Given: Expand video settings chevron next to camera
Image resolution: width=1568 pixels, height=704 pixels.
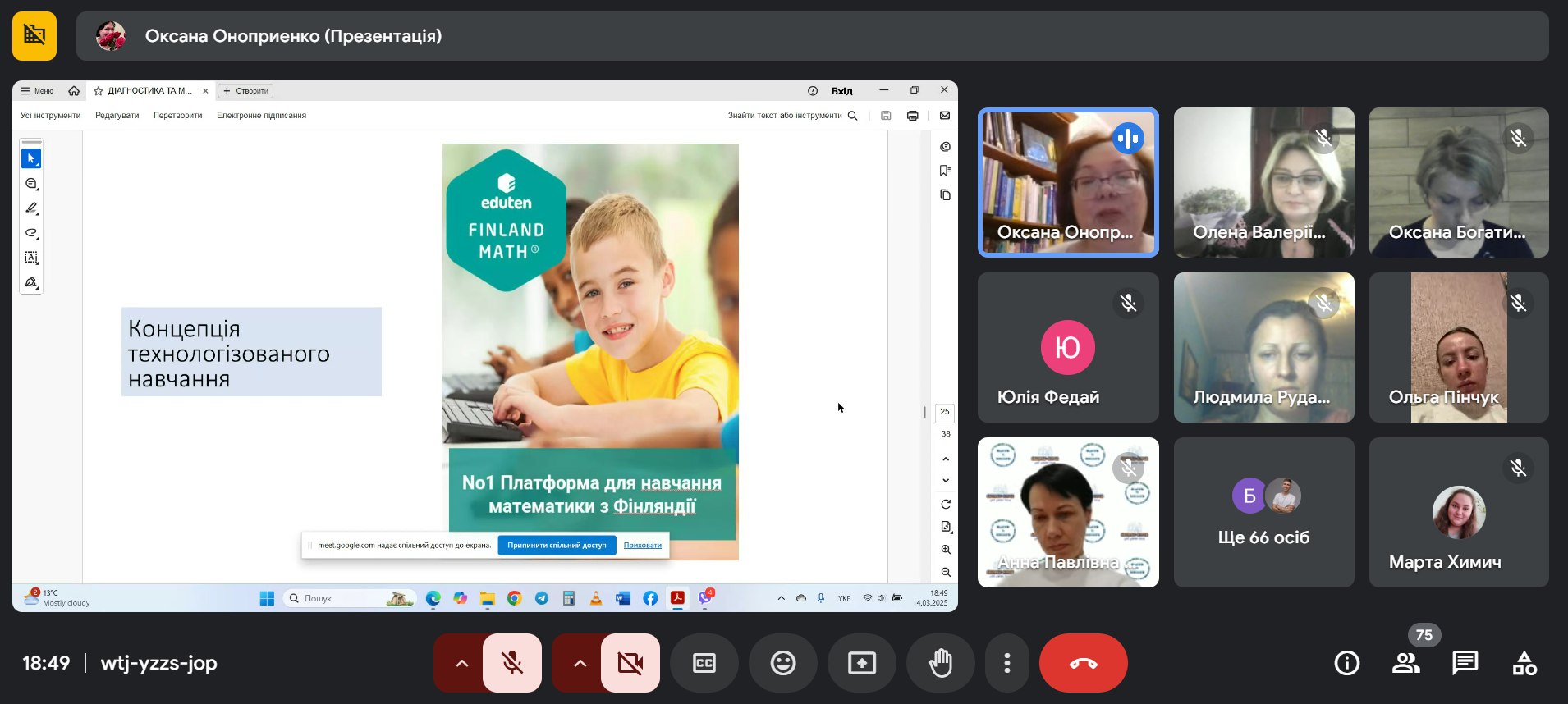Looking at the screenshot, I should [580, 663].
